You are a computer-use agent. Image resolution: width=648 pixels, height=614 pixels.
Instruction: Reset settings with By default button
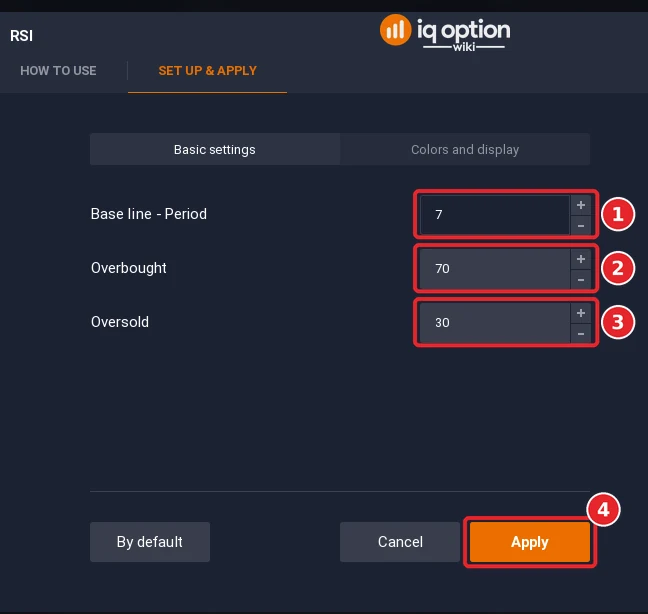150,542
